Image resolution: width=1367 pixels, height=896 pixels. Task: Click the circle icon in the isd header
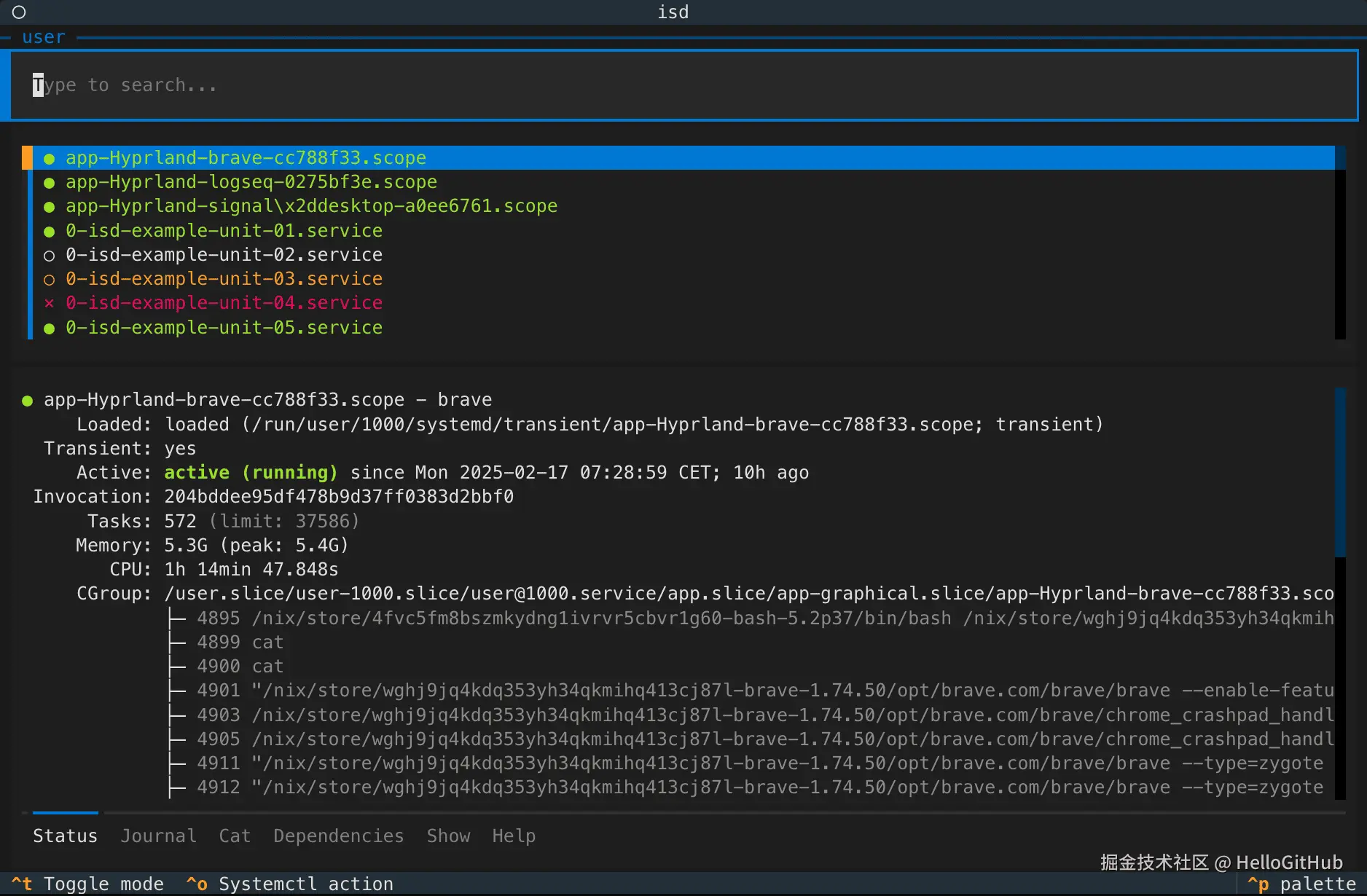(19, 12)
